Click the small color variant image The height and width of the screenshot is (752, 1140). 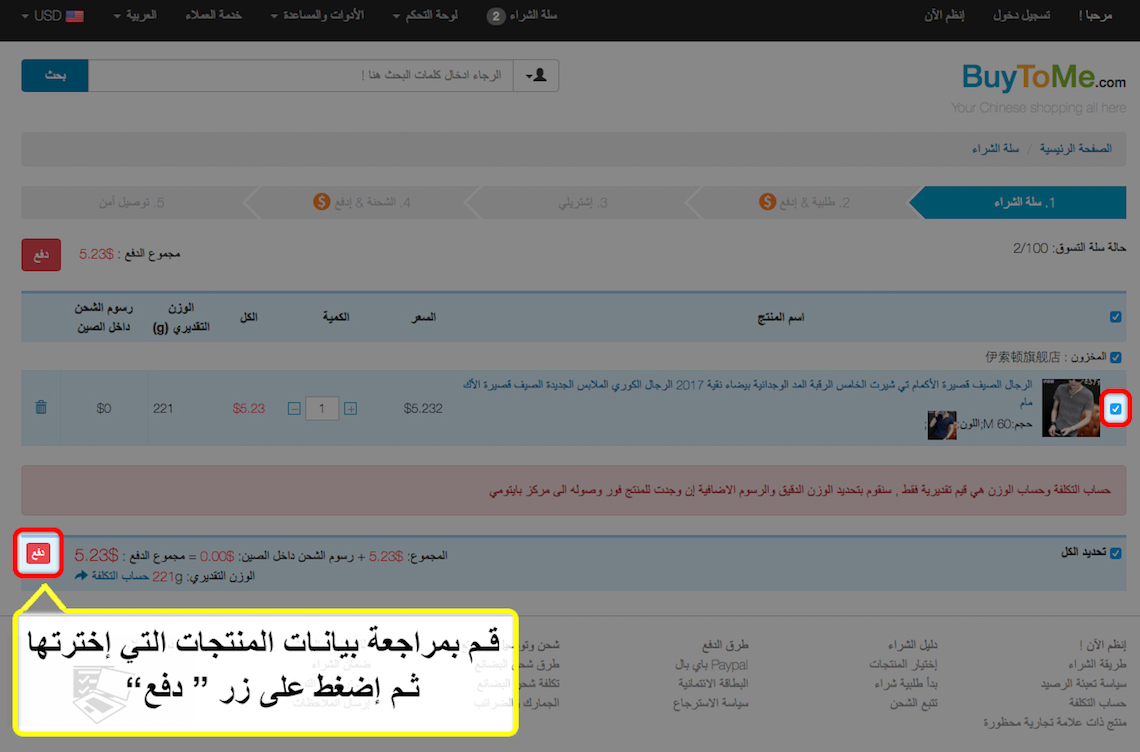pos(941,425)
